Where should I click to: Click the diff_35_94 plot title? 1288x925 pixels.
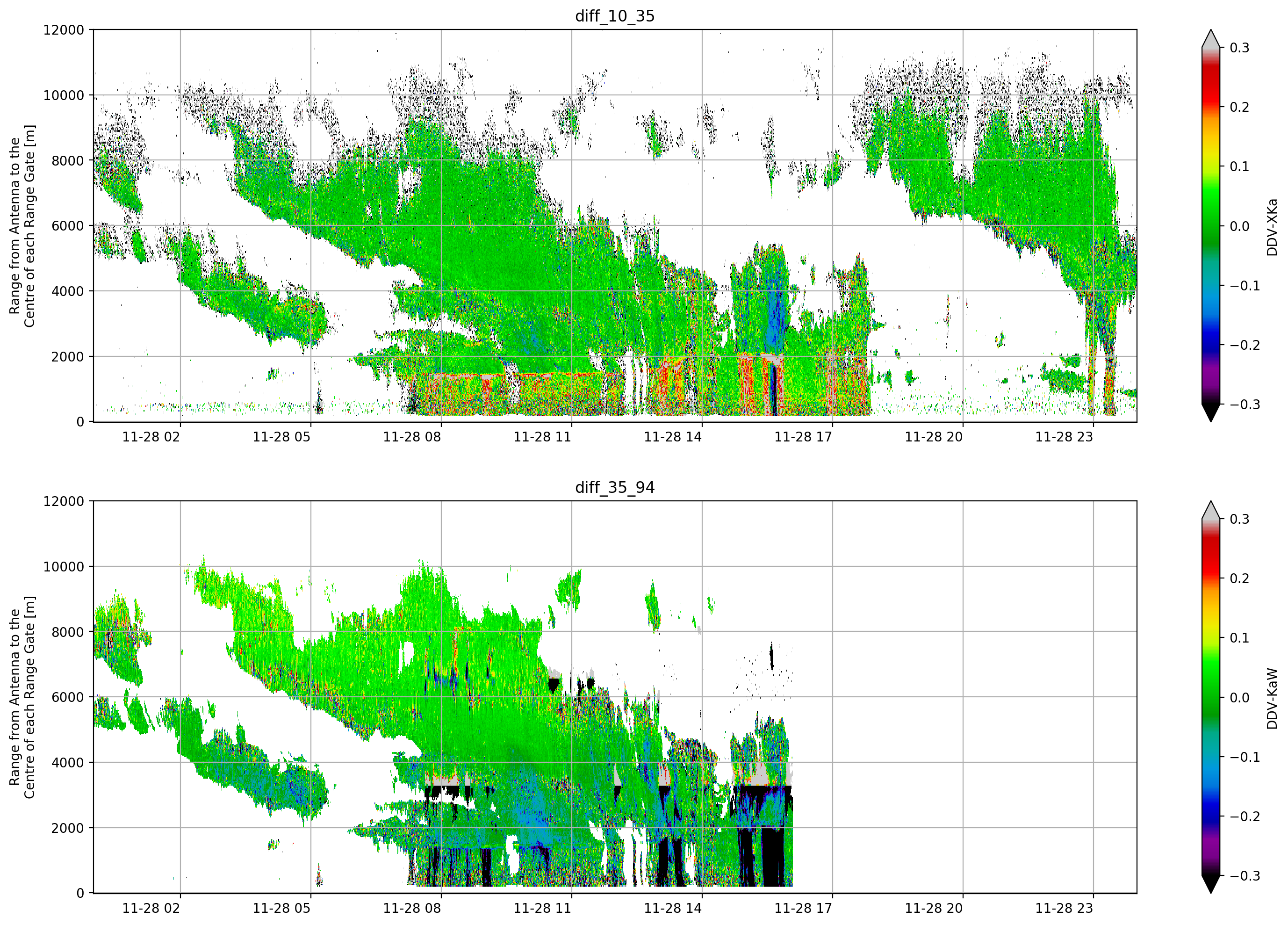[x=615, y=487]
